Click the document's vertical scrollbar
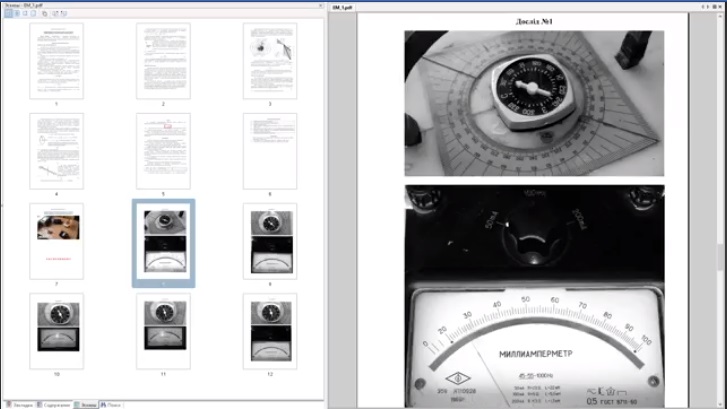The width and height of the screenshot is (727, 409). click(x=721, y=200)
